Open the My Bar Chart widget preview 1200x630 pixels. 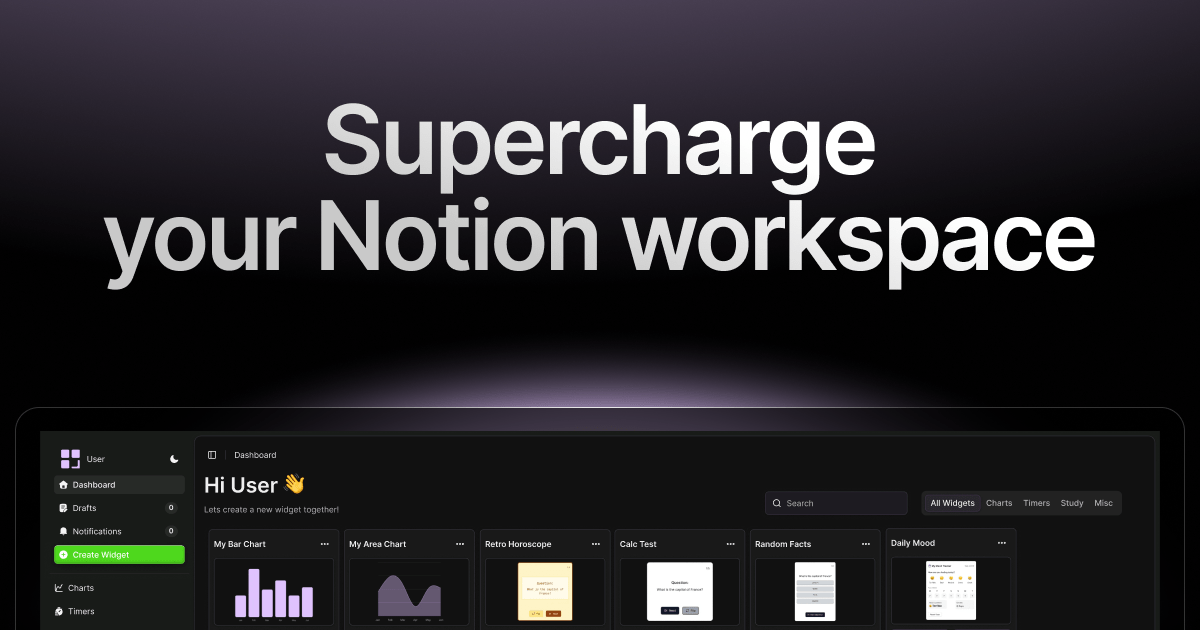tap(274, 593)
